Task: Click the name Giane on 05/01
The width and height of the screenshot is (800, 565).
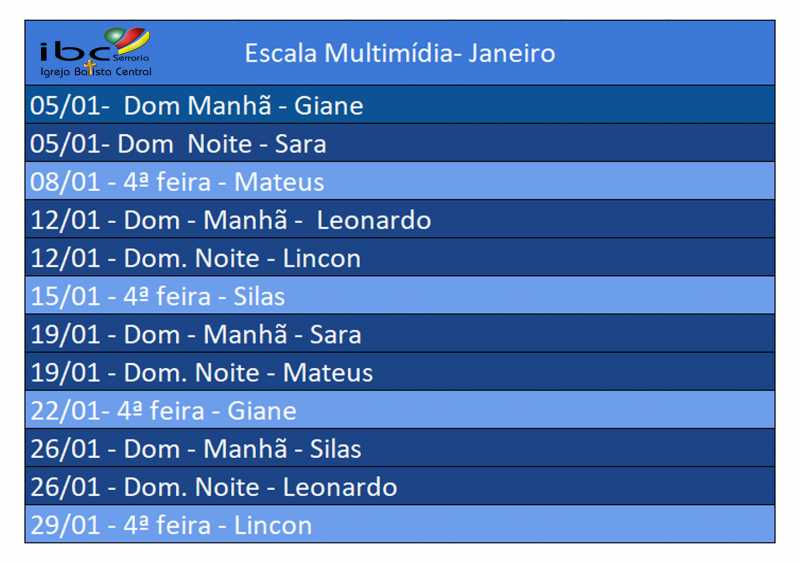Action: click(x=329, y=106)
